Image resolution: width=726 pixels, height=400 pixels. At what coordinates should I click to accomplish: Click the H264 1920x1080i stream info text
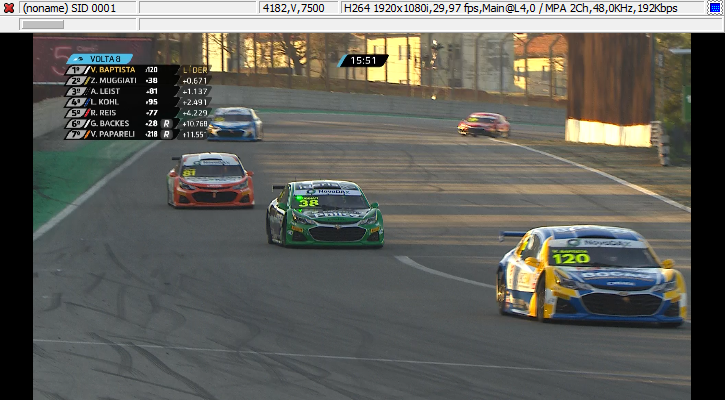pos(511,8)
